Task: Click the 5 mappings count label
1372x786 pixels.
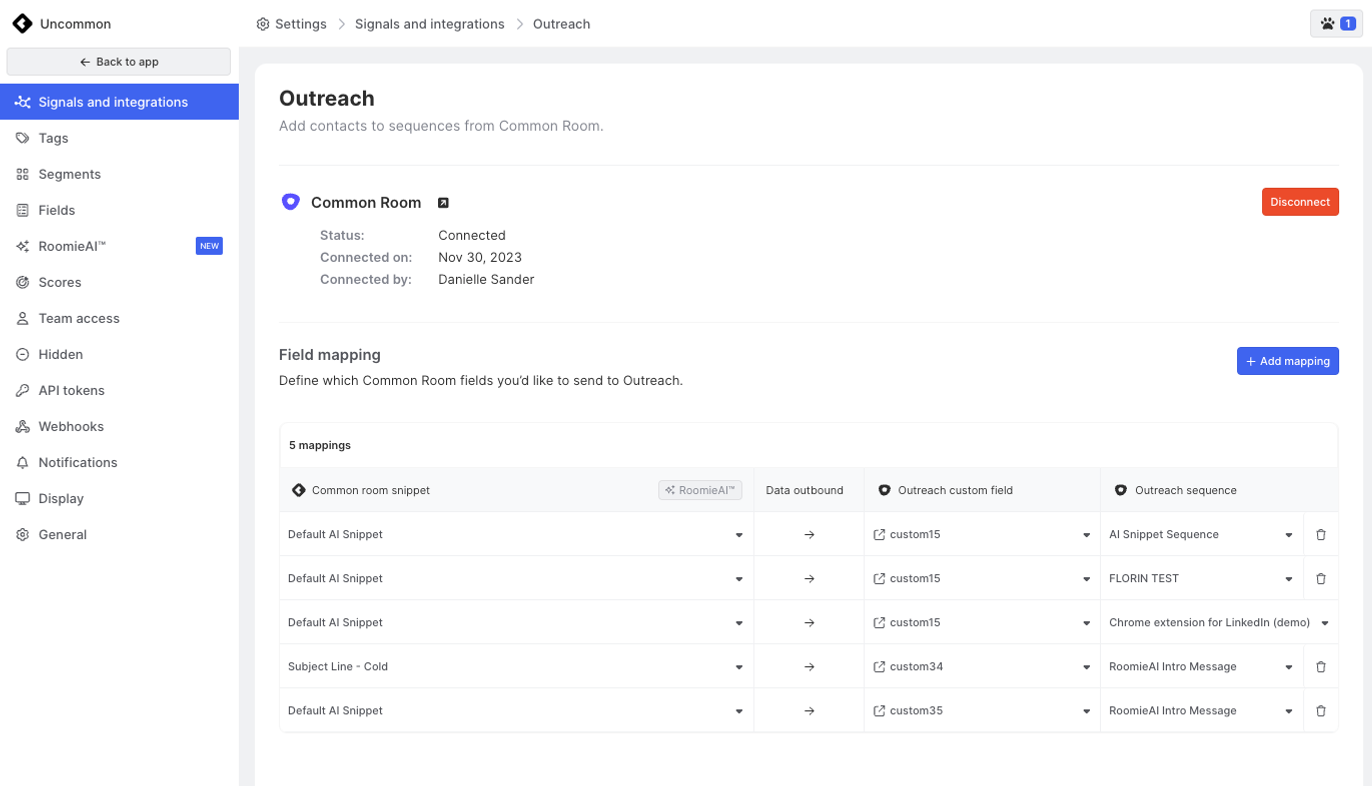Action: click(320, 445)
